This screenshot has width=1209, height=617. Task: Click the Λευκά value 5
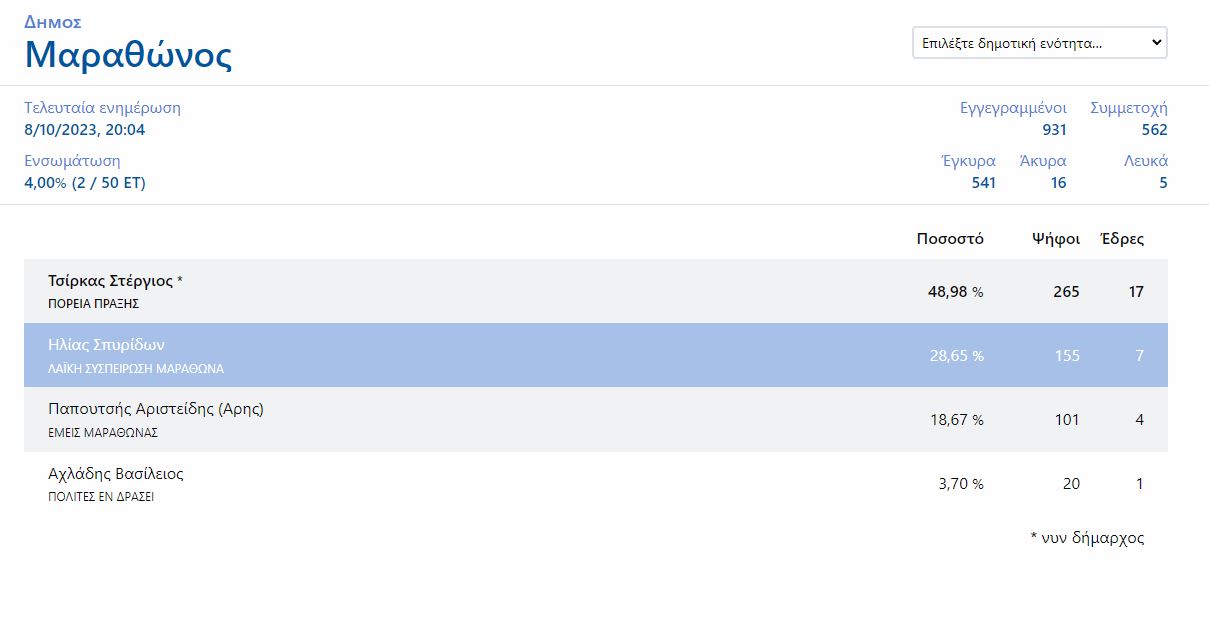[1163, 183]
